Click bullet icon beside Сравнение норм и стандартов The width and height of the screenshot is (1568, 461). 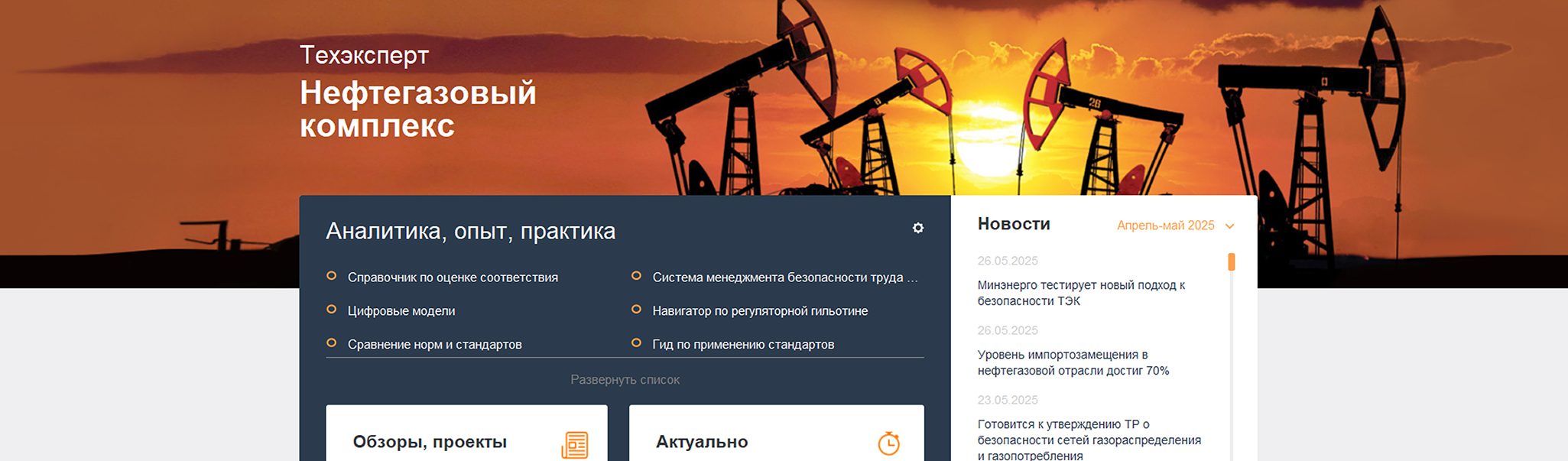click(x=331, y=343)
